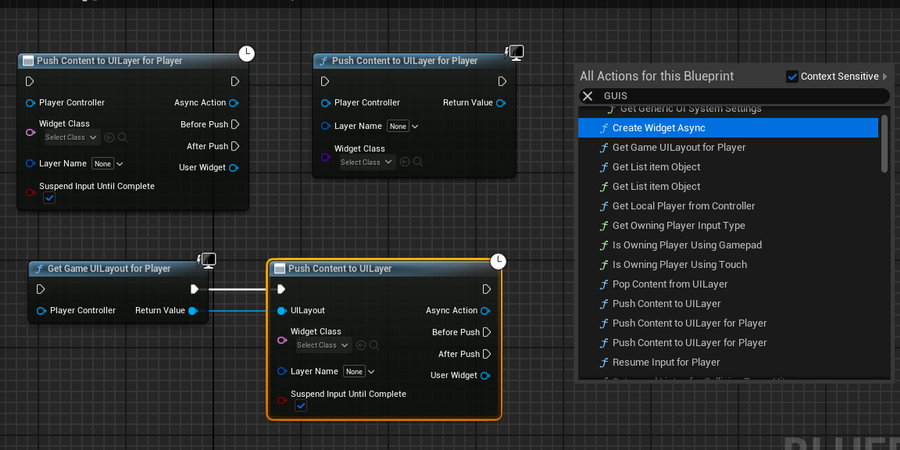Screen dimensions: 900x450
Task: Click monitor icon on Get Game UILayout for Player node
Action: [207, 261]
